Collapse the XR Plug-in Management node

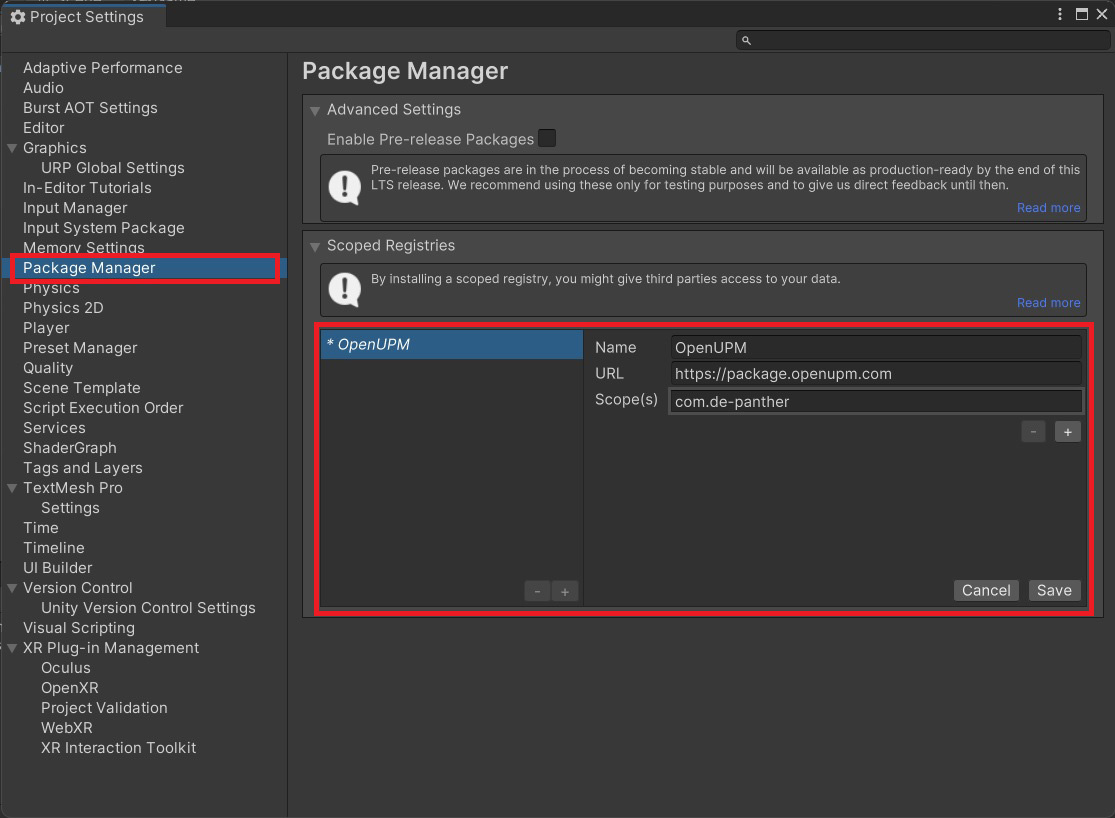[x=12, y=648]
